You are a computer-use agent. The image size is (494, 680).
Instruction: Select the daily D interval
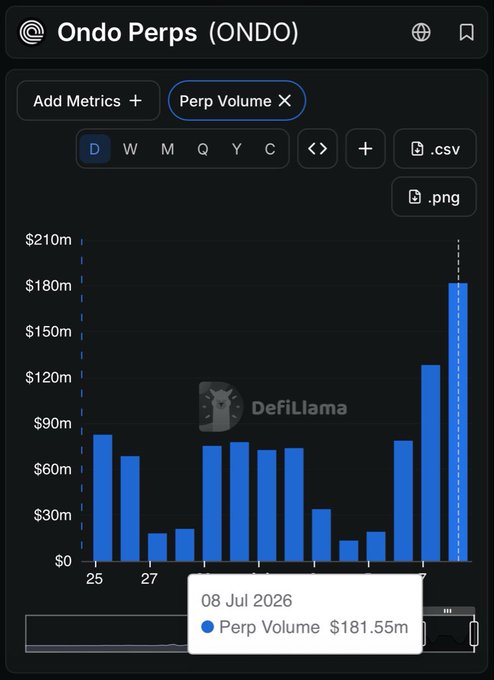pos(94,149)
